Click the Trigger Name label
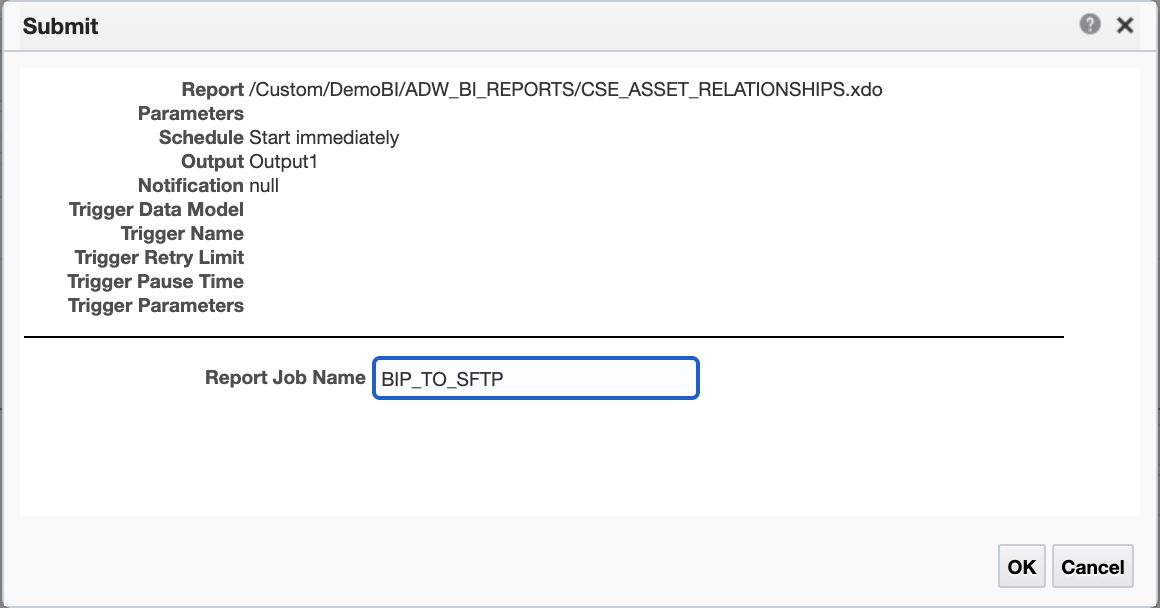Viewport: 1160px width, 608px height. click(182, 234)
